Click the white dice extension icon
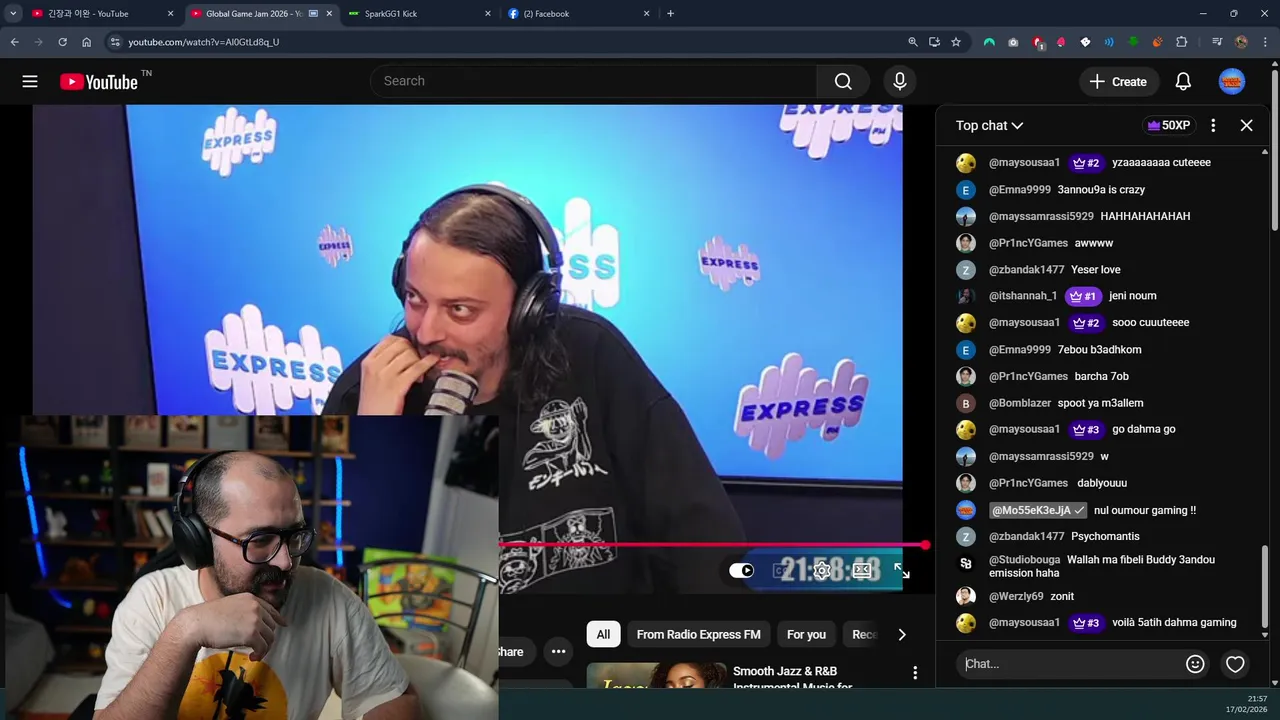Viewport: 1280px width, 720px height. (1085, 42)
